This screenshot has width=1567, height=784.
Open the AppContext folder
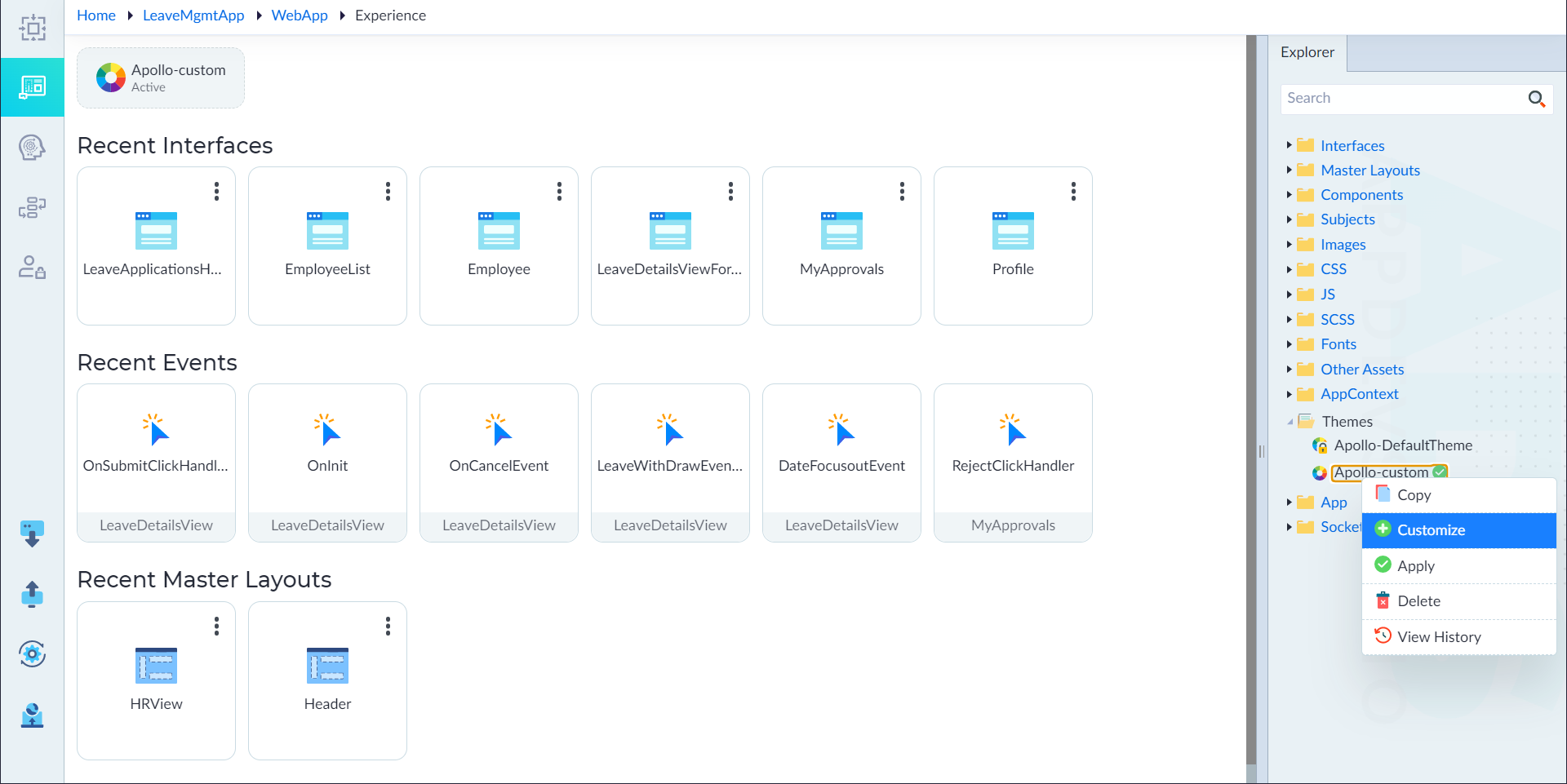coord(1360,394)
